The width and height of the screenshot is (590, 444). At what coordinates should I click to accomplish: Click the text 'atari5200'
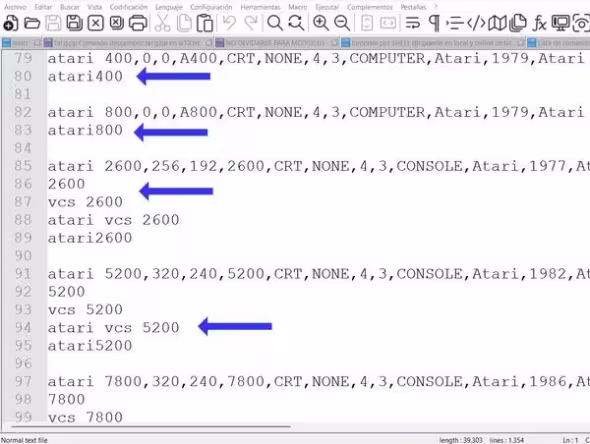pos(90,346)
